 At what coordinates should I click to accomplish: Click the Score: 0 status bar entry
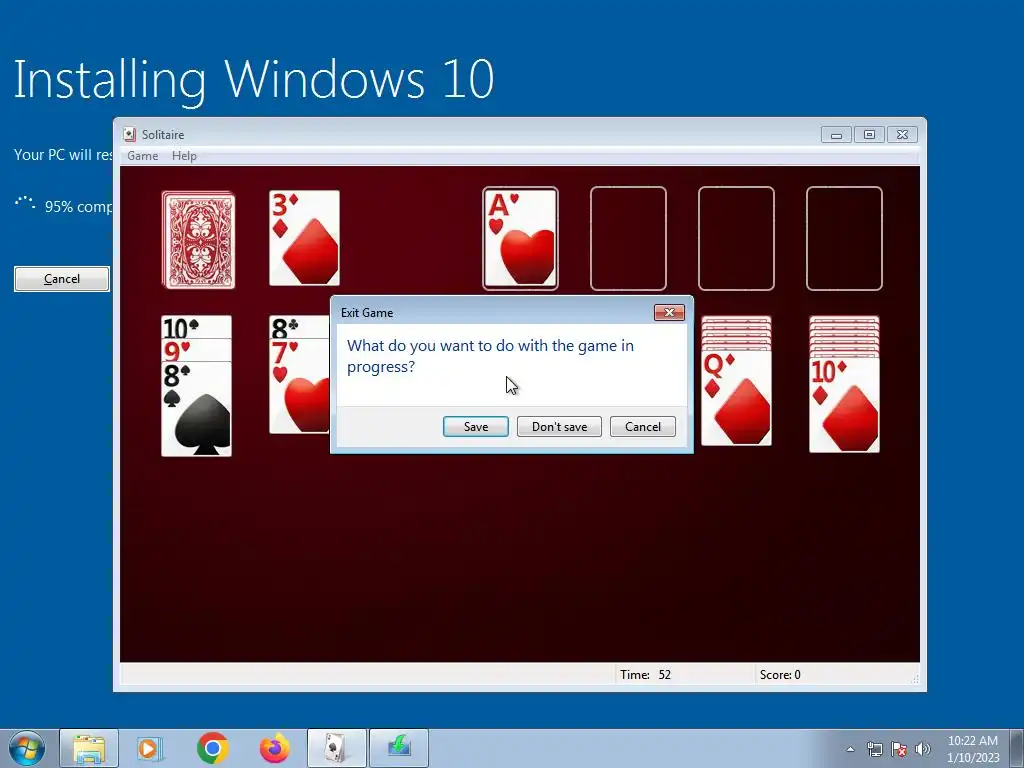click(780, 675)
